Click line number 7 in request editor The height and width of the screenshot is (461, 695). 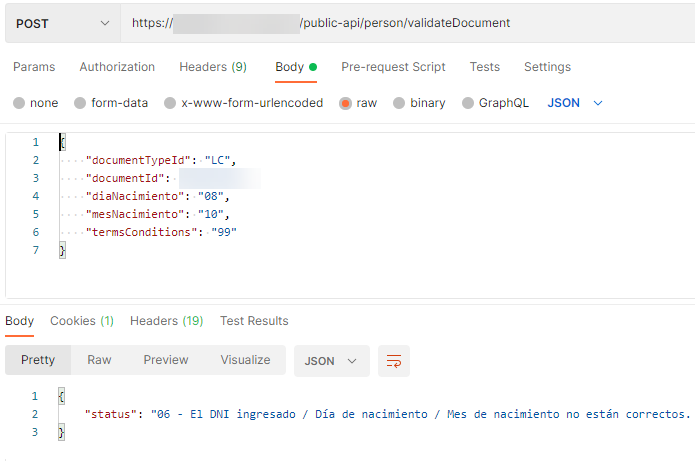[36, 250]
